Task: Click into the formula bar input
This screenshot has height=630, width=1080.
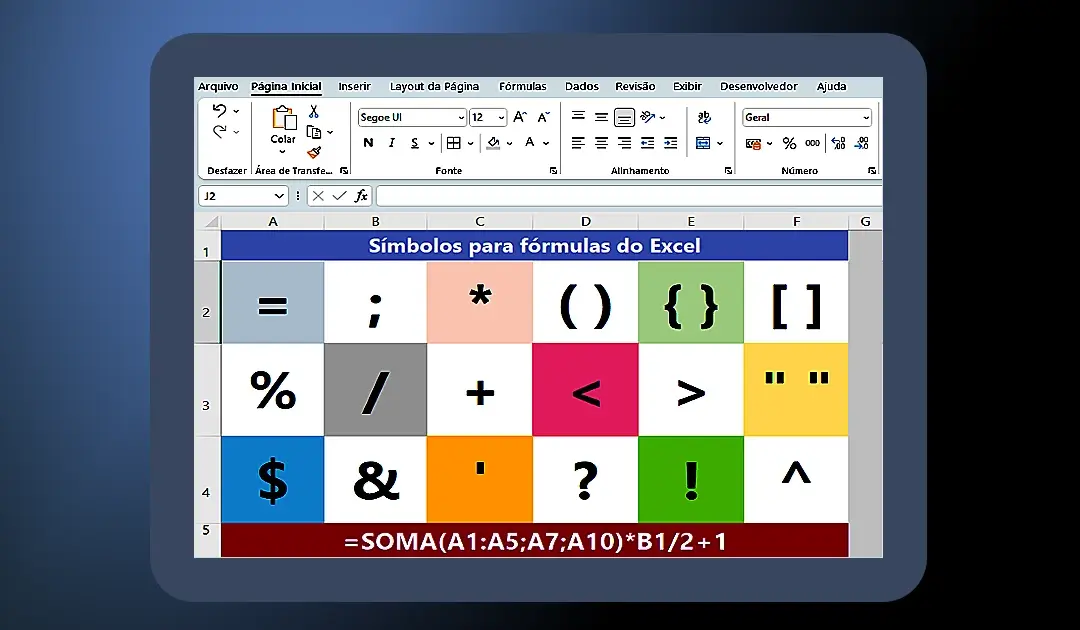Action: point(630,196)
